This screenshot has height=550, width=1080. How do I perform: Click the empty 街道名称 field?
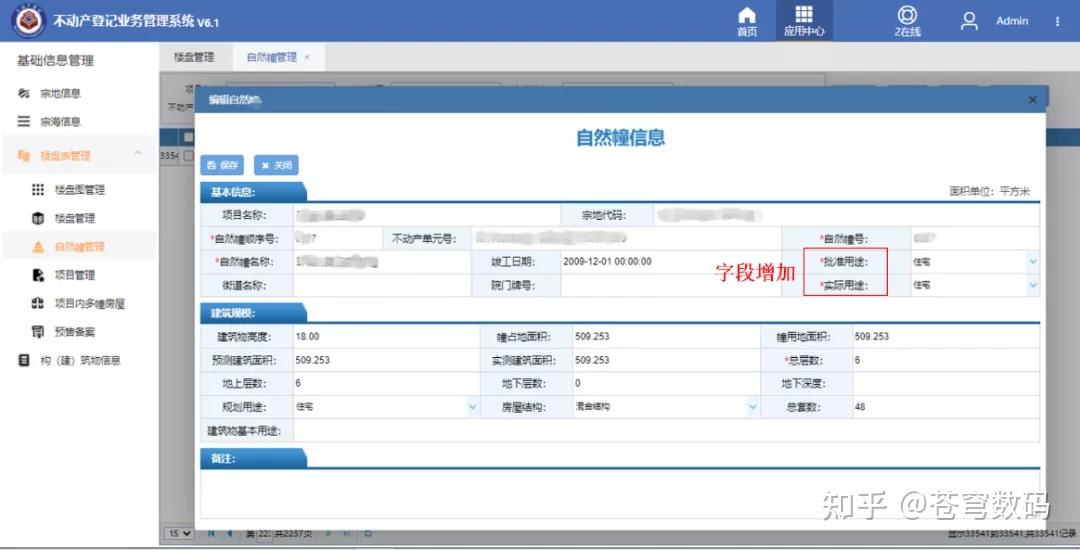pos(382,285)
